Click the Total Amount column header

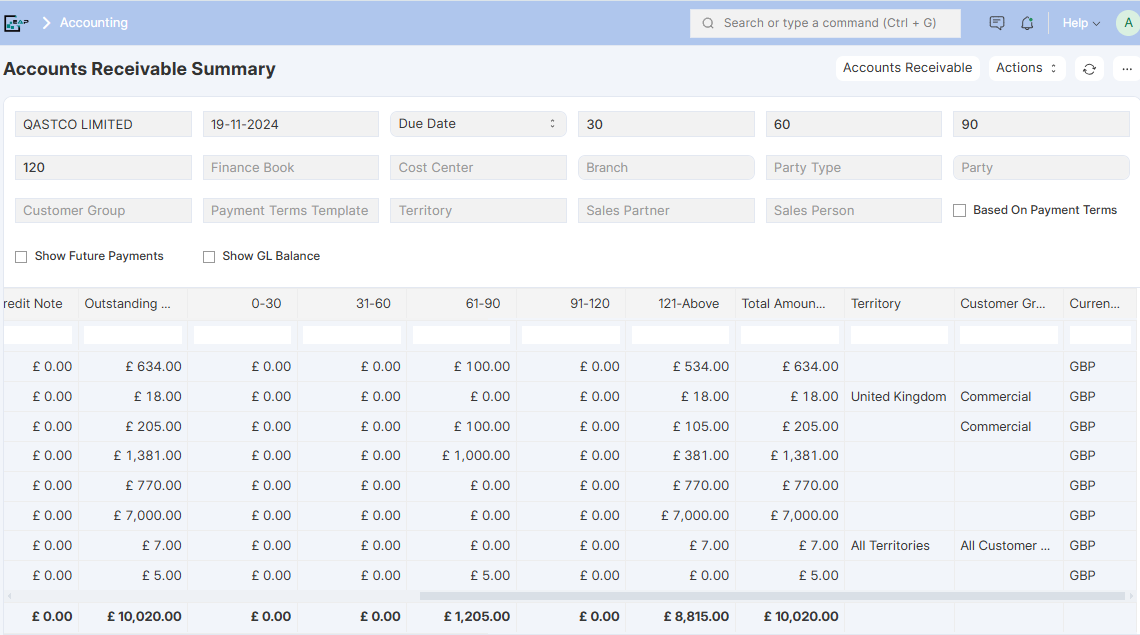[790, 304]
